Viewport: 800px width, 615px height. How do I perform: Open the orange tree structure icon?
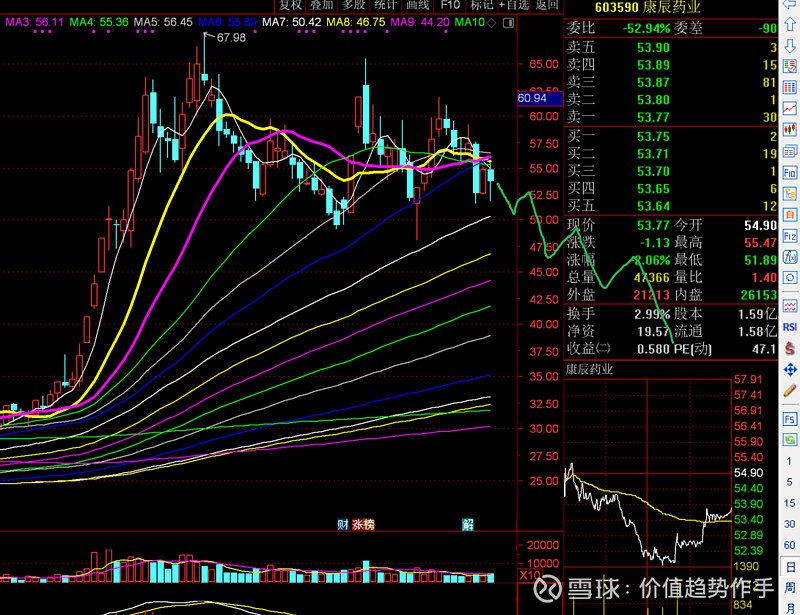[x=790, y=194]
